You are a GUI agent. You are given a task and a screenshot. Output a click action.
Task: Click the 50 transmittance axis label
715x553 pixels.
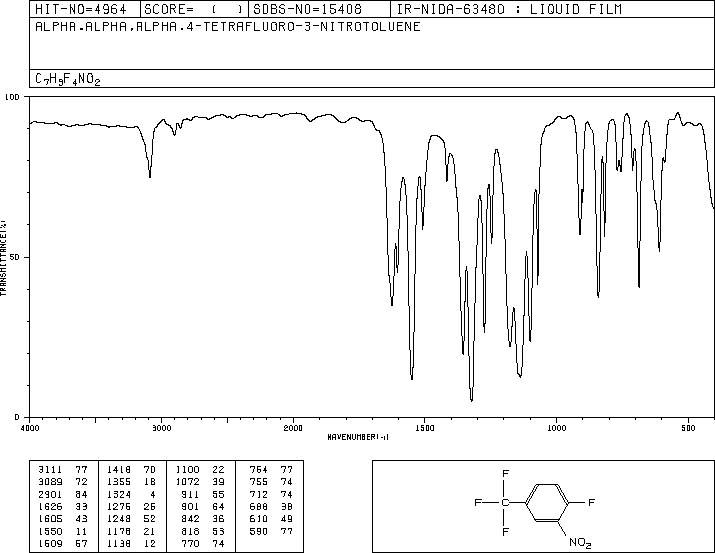tap(15, 257)
